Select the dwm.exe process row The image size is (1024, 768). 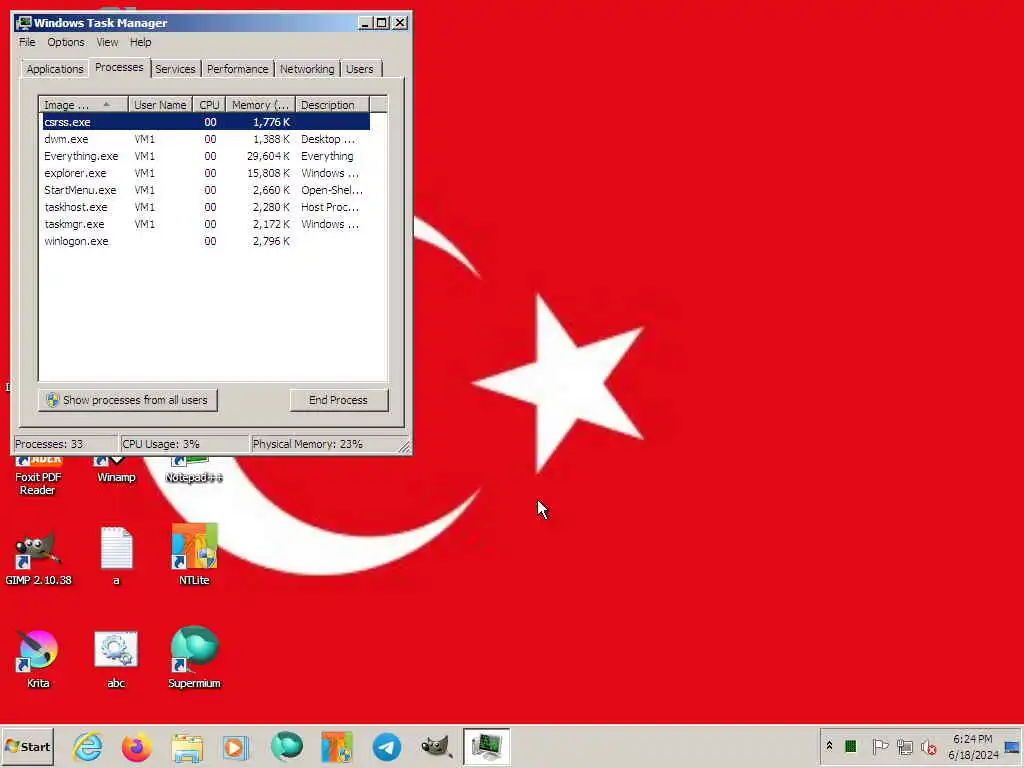point(206,139)
